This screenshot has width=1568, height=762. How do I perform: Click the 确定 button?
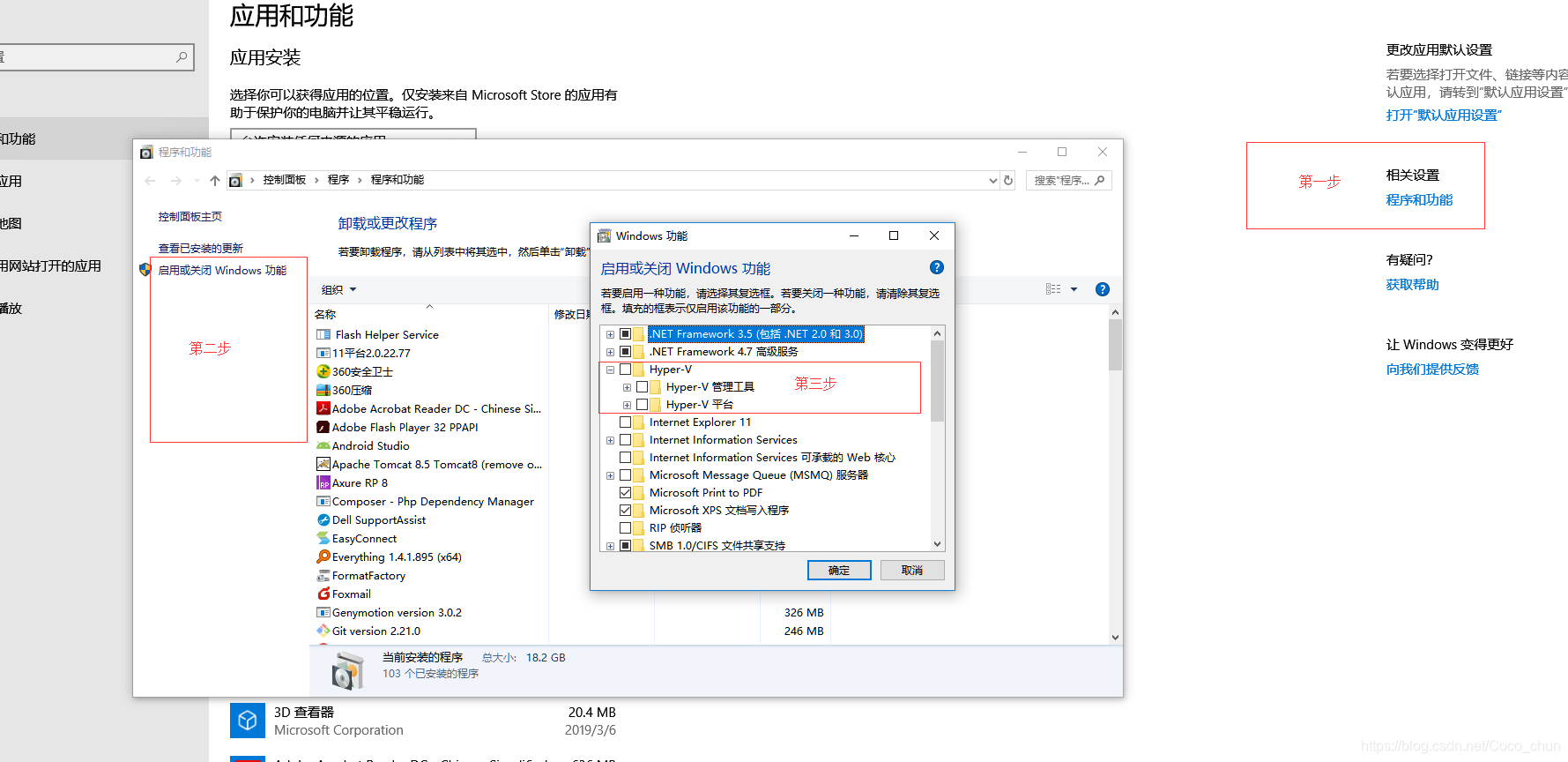[839, 571]
